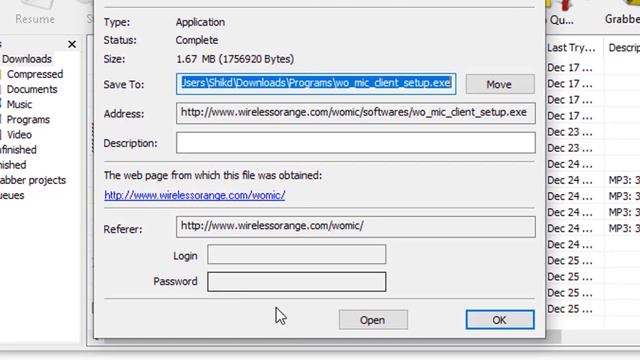Click the Referer field
Viewport: 640px width, 360px height.
356,227
